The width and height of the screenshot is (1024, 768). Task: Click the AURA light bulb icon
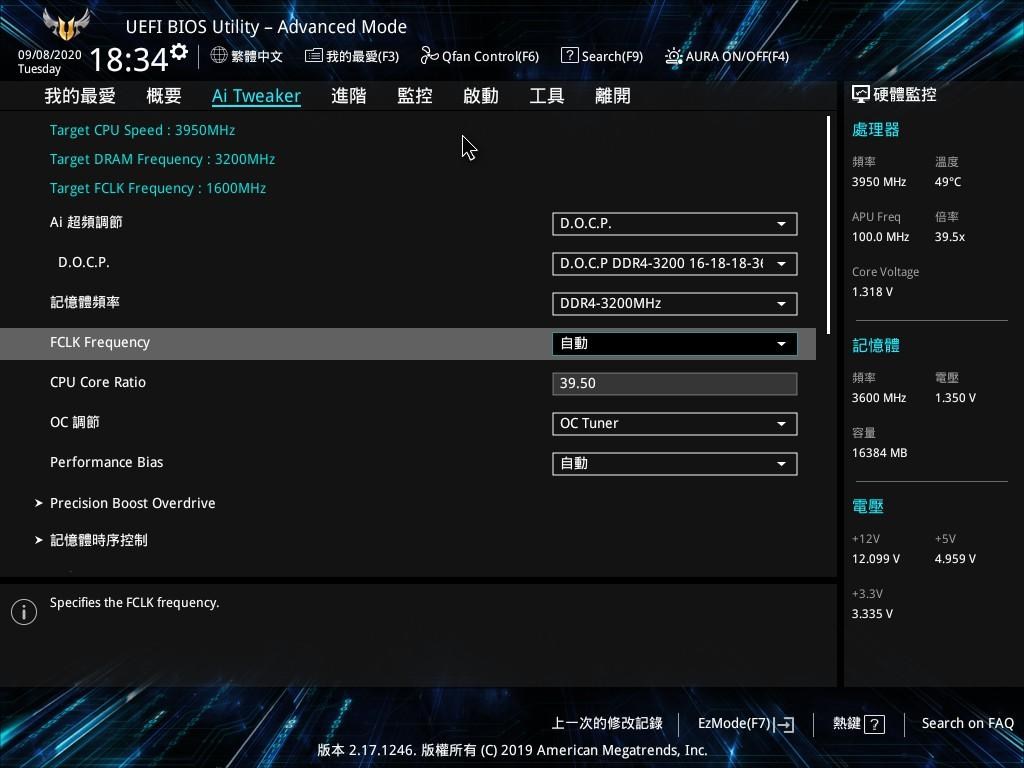point(673,56)
